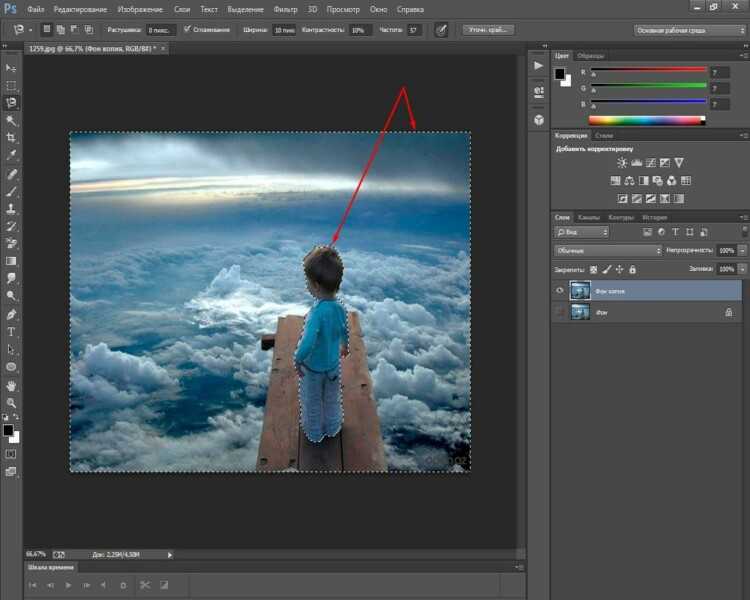Activate the Hand tool
This screenshot has width=750, height=600.
(11, 385)
